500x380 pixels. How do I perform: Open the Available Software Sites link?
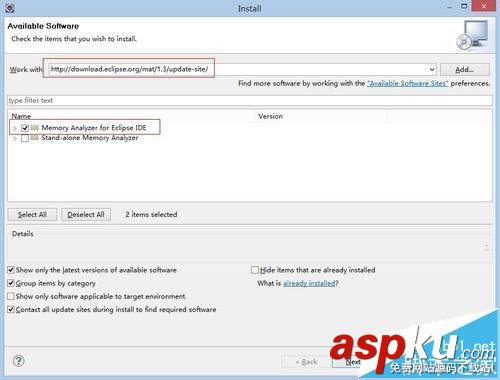[x=408, y=83]
